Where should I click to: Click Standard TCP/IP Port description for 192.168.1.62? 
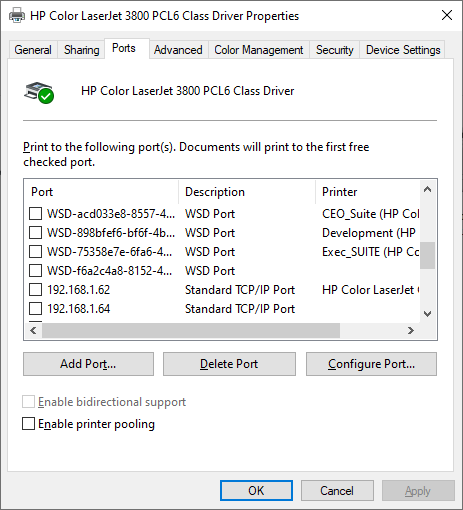(x=240, y=290)
